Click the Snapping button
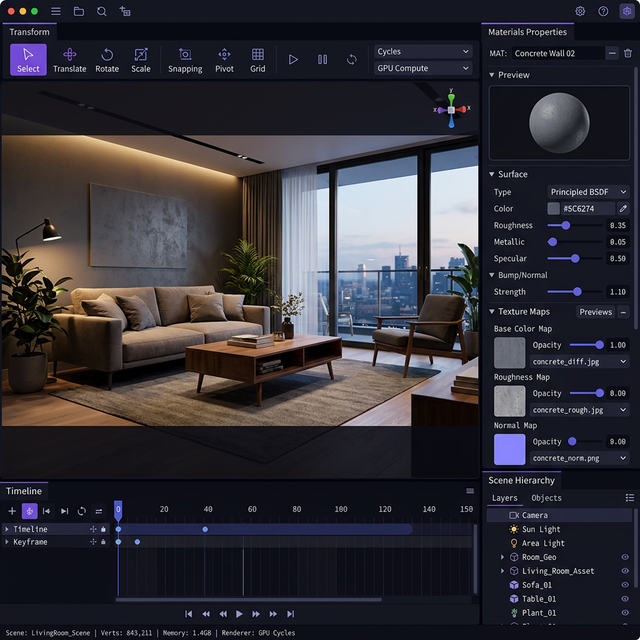640x640 pixels. point(185,59)
